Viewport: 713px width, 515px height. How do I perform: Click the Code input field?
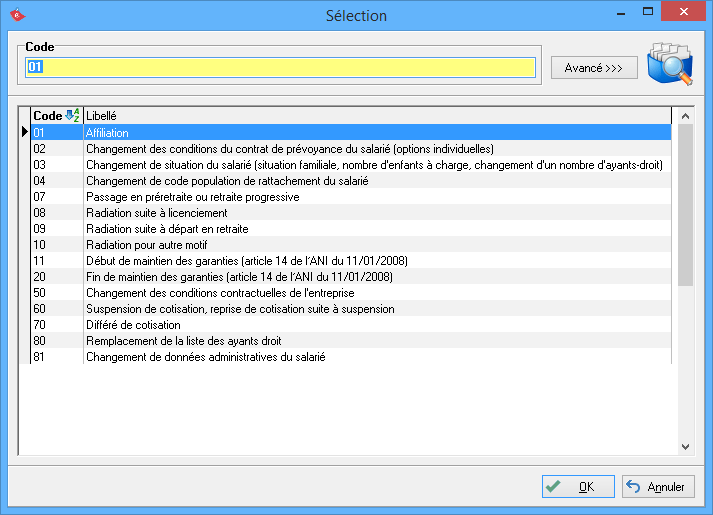[280, 67]
